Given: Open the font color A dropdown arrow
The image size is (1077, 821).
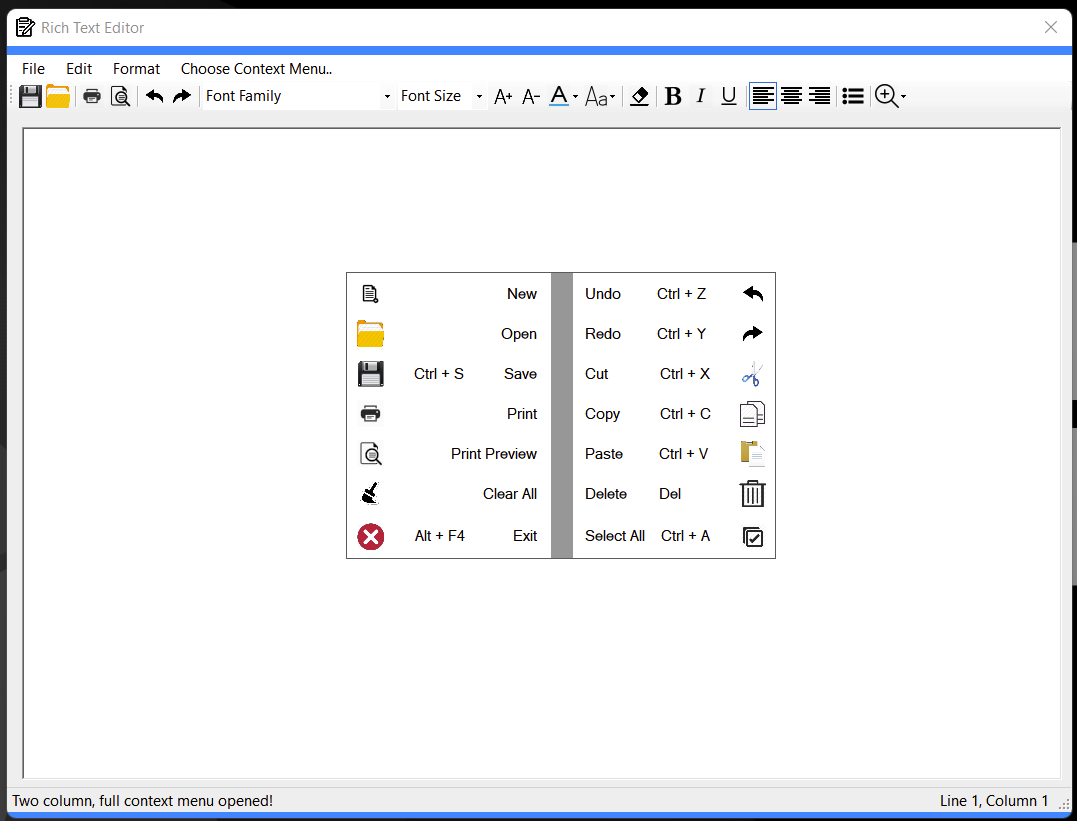Looking at the screenshot, I should coord(576,97).
